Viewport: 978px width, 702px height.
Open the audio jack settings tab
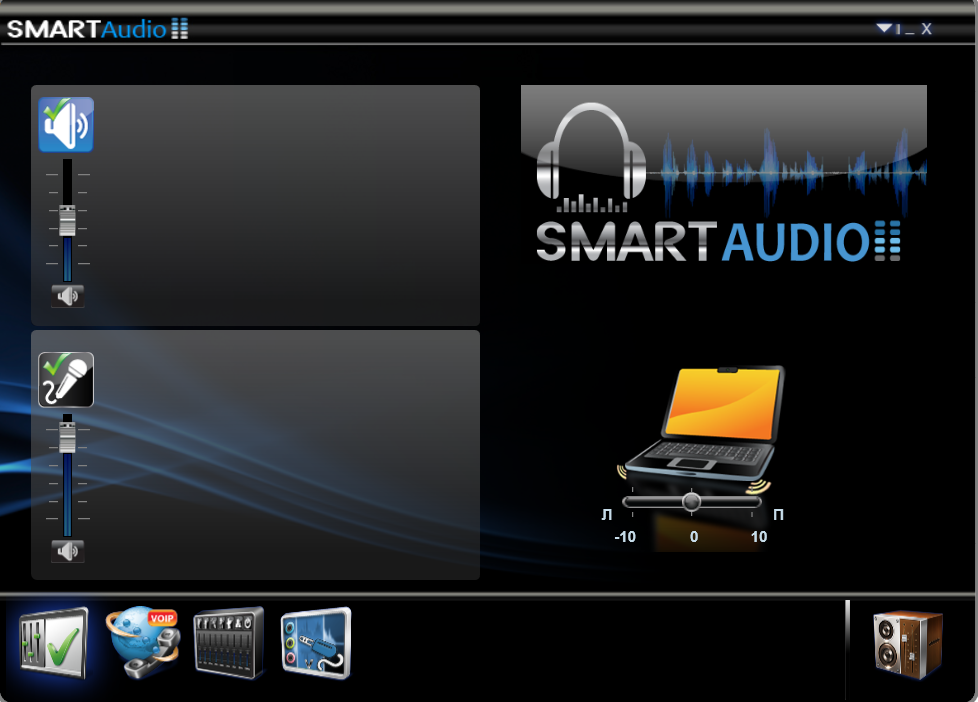[316, 643]
